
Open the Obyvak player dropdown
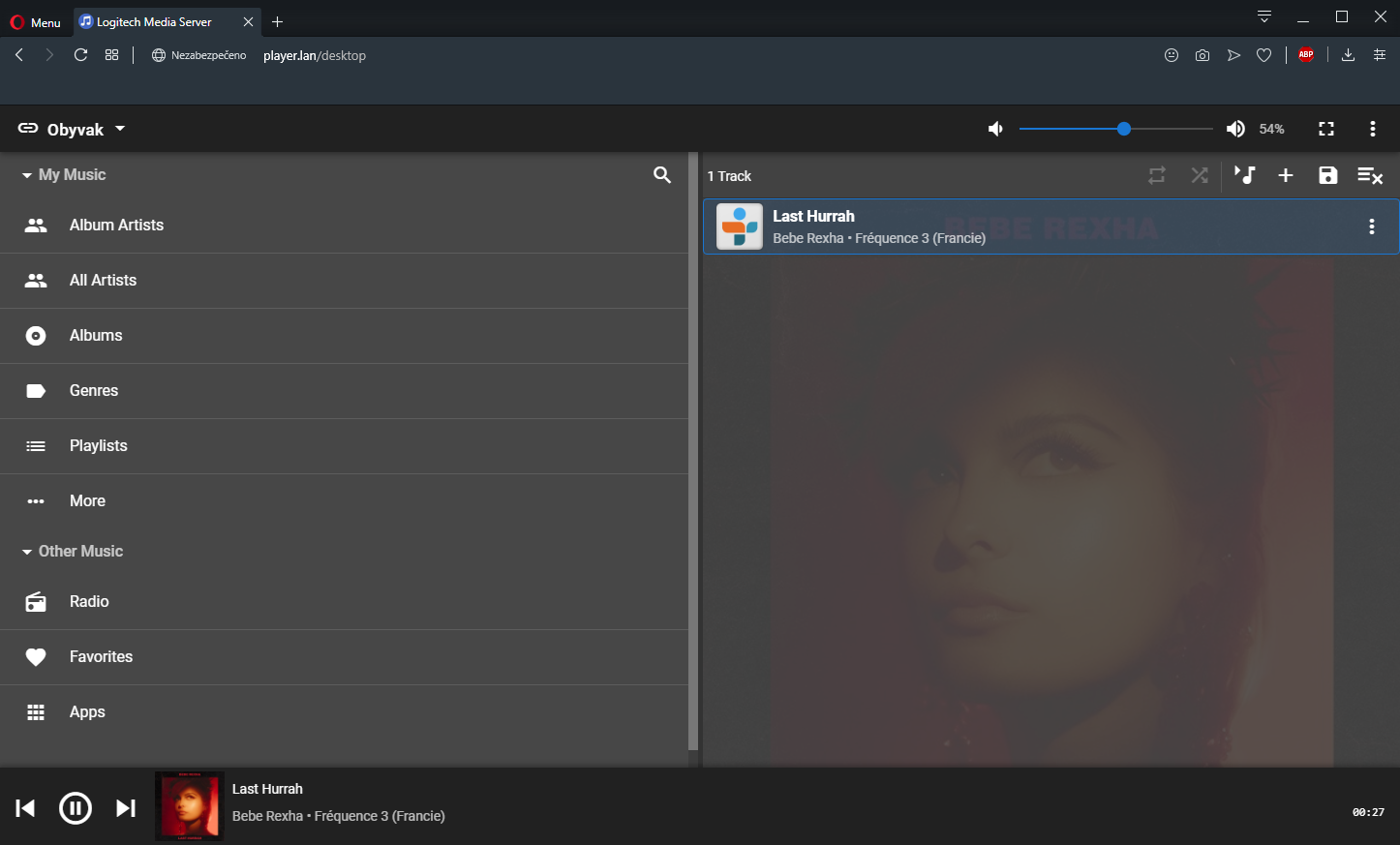tap(73, 130)
